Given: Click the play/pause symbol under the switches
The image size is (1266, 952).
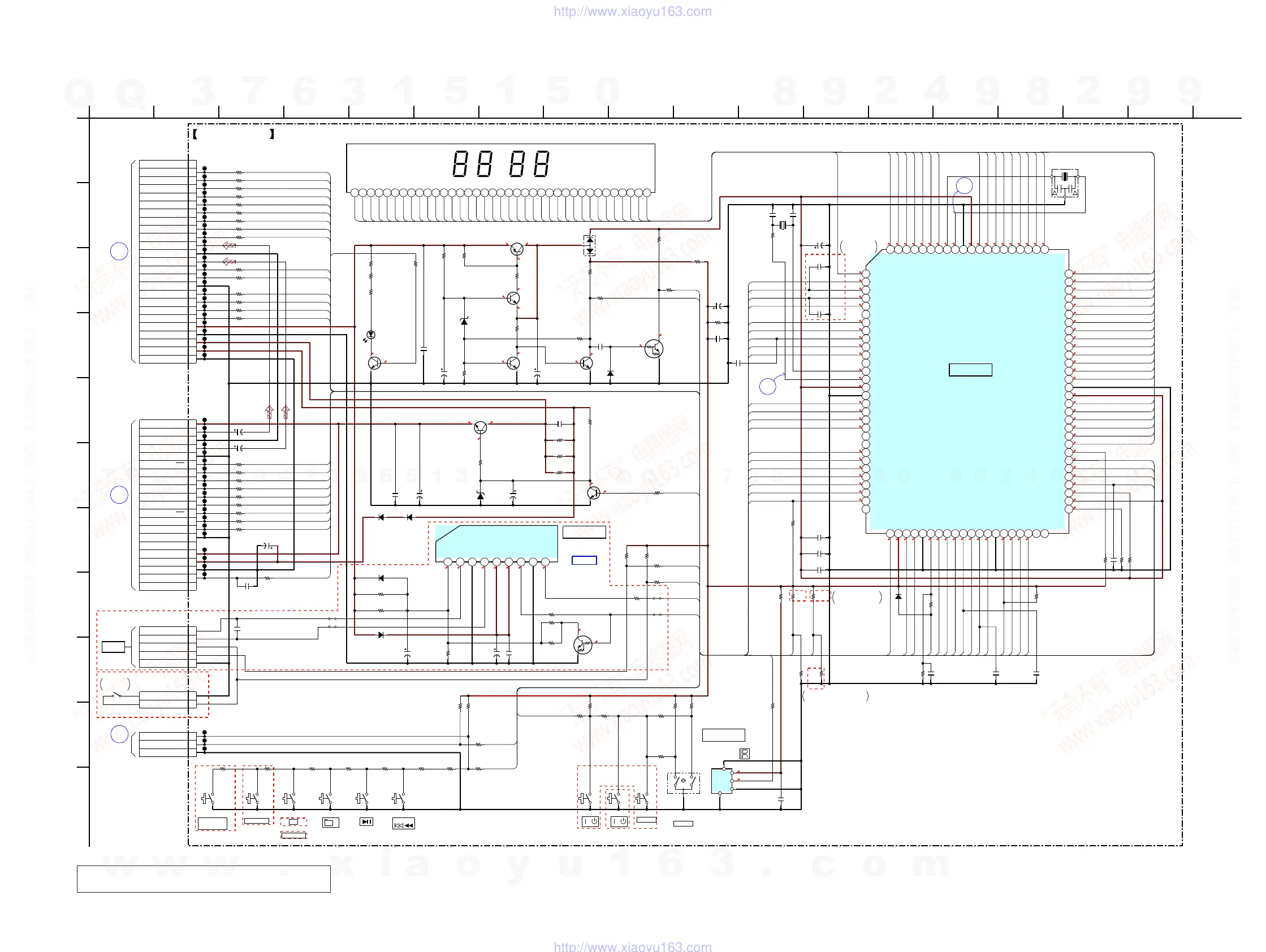Looking at the screenshot, I should click(x=366, y=821).
